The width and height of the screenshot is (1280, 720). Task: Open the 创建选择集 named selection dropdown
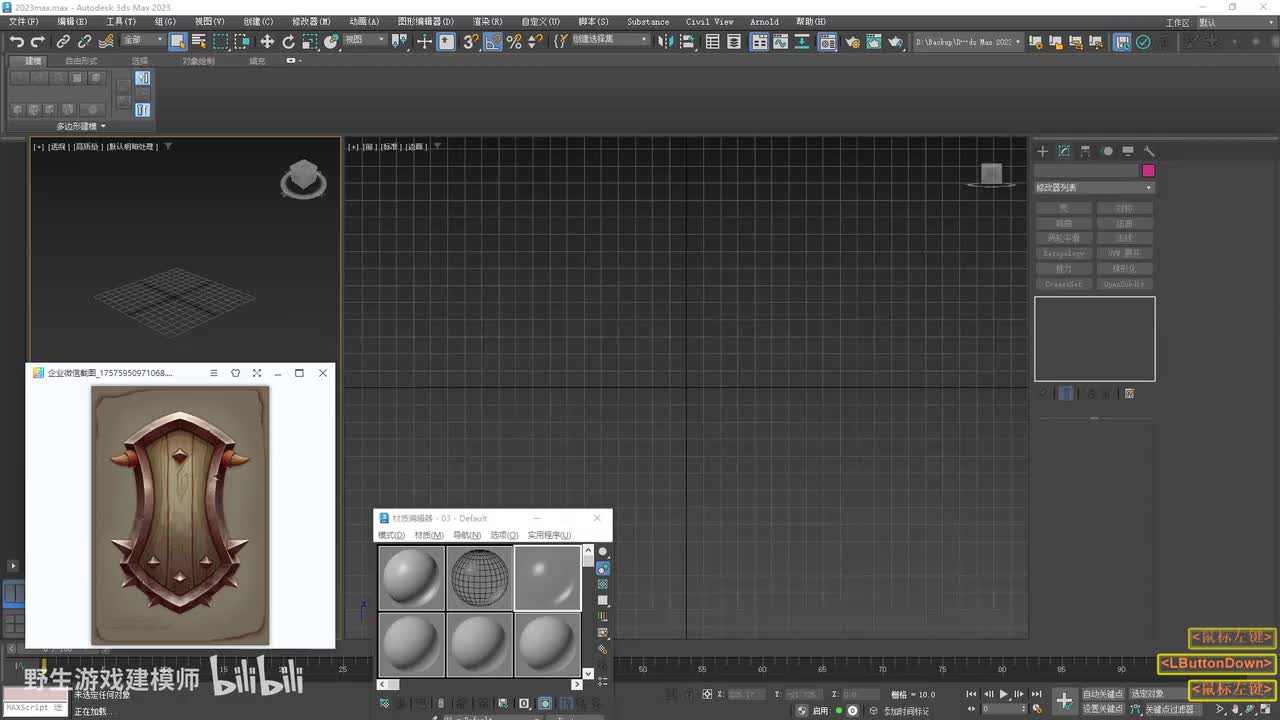pos(609,40)
